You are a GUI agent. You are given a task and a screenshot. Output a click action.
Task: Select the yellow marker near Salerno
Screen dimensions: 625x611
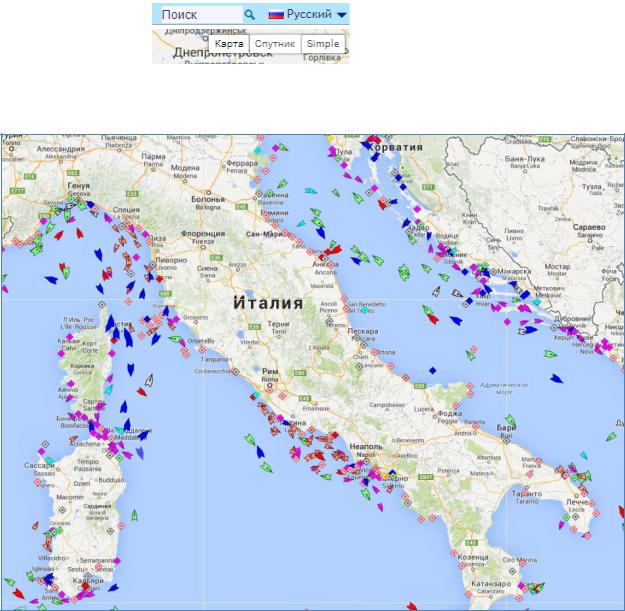[x=385, y=476]
